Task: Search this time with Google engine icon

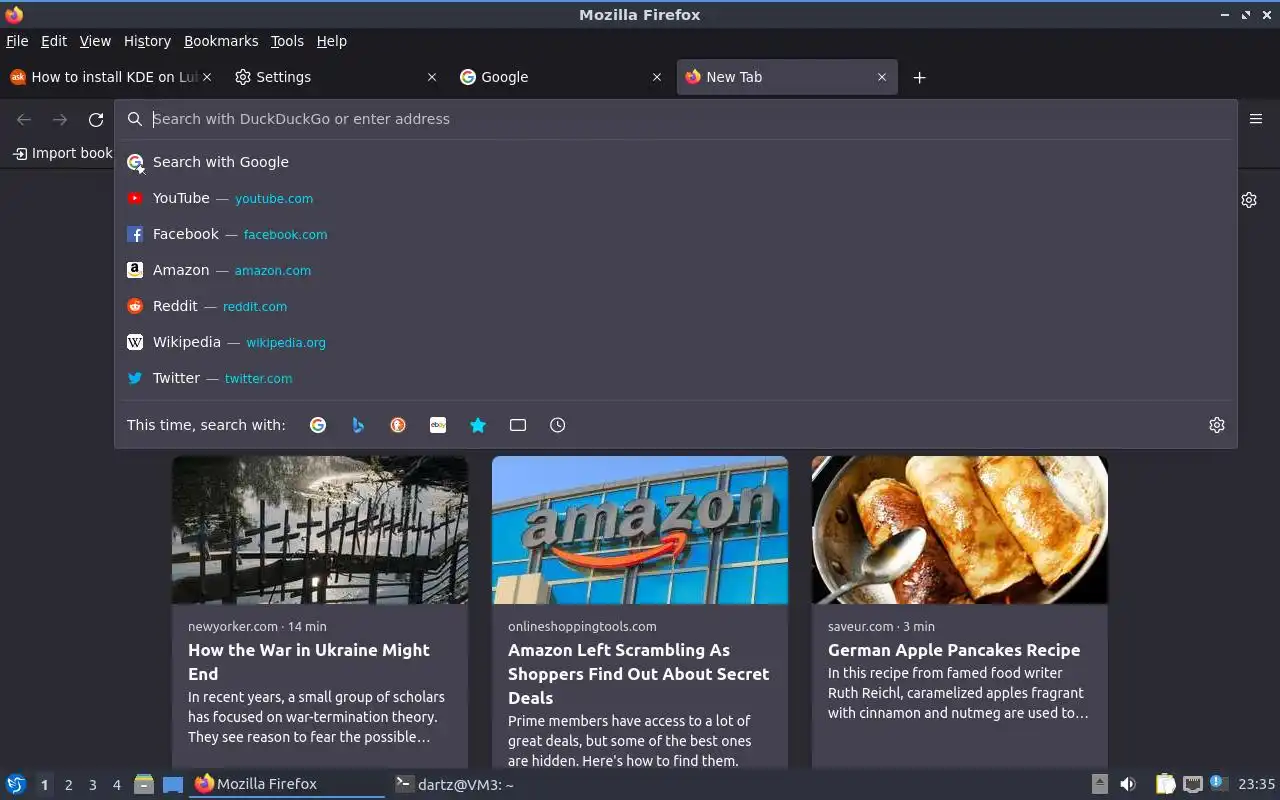Action: tap(318, 425)
